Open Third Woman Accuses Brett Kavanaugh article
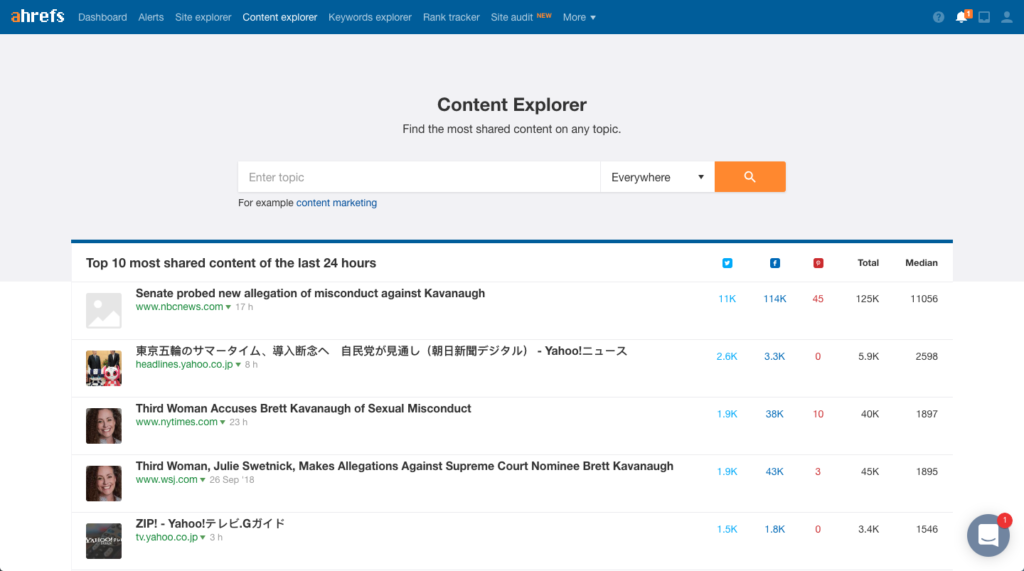This screenshot has width=1024, height=571. pyautogui.click(x=303, y=408)
